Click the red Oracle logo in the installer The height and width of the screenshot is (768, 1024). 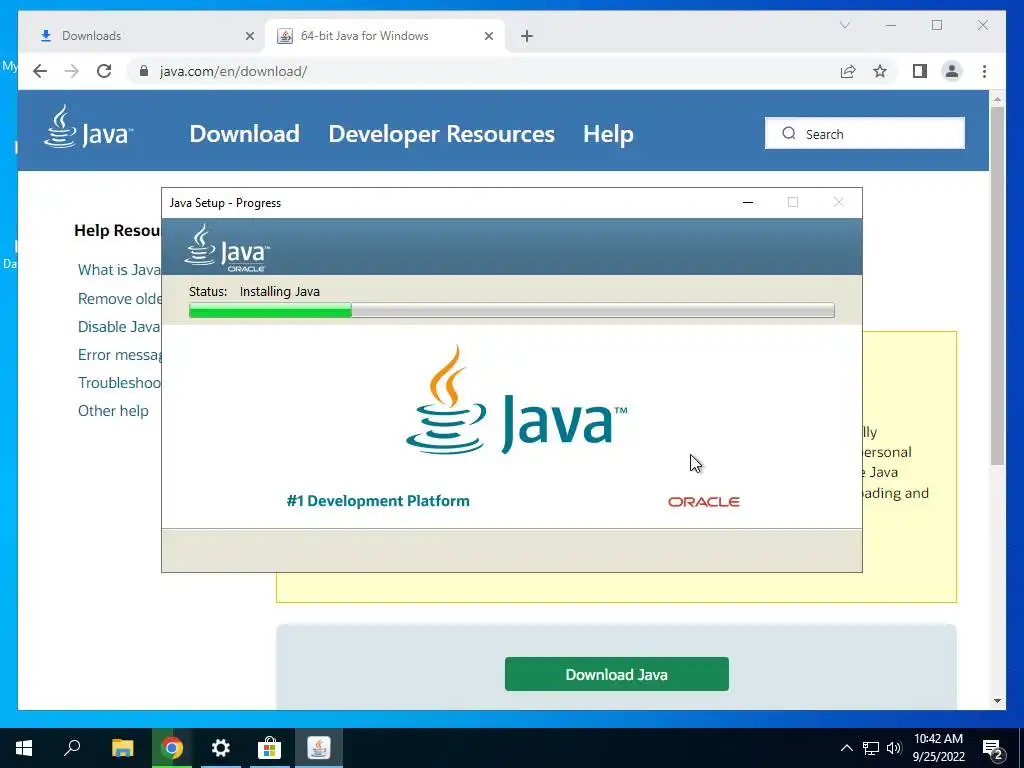pyautogui.click(x=703, y=502)
